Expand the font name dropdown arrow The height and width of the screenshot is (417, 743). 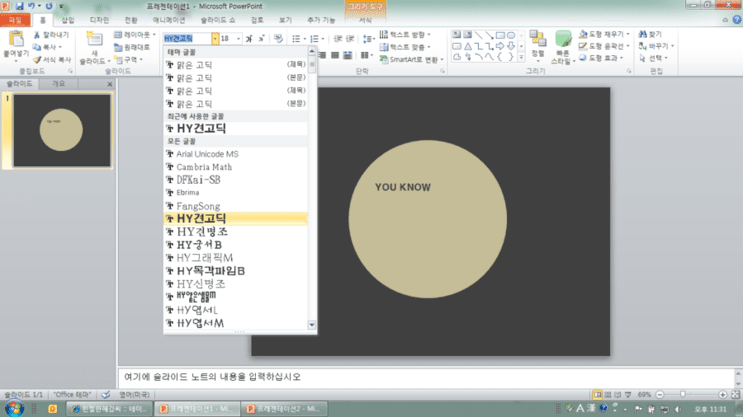(x=215, y=38)
